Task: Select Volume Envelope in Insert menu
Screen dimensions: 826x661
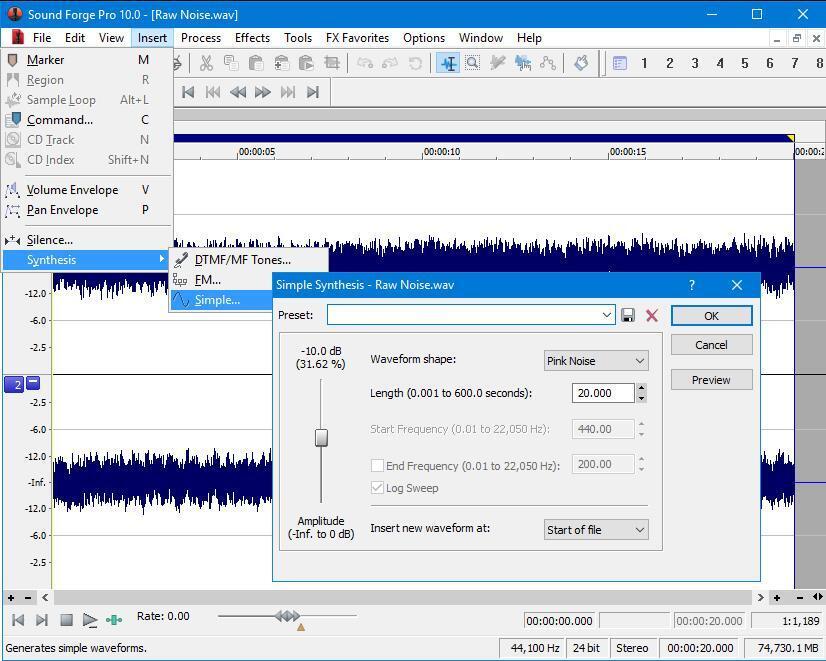Action: [x=72, y=190]
